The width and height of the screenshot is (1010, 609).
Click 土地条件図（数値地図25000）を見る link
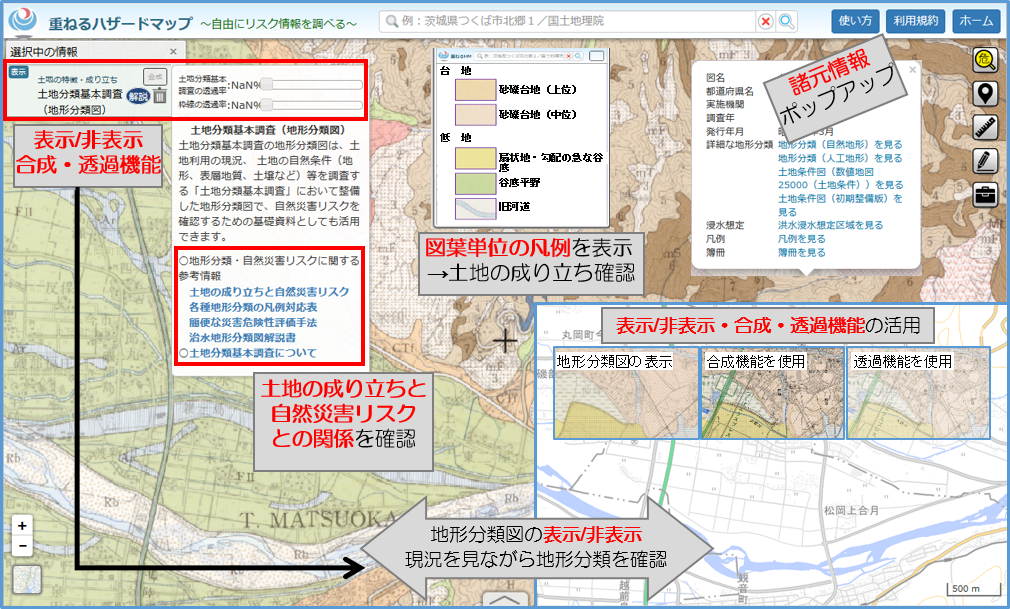click(840, 178)
